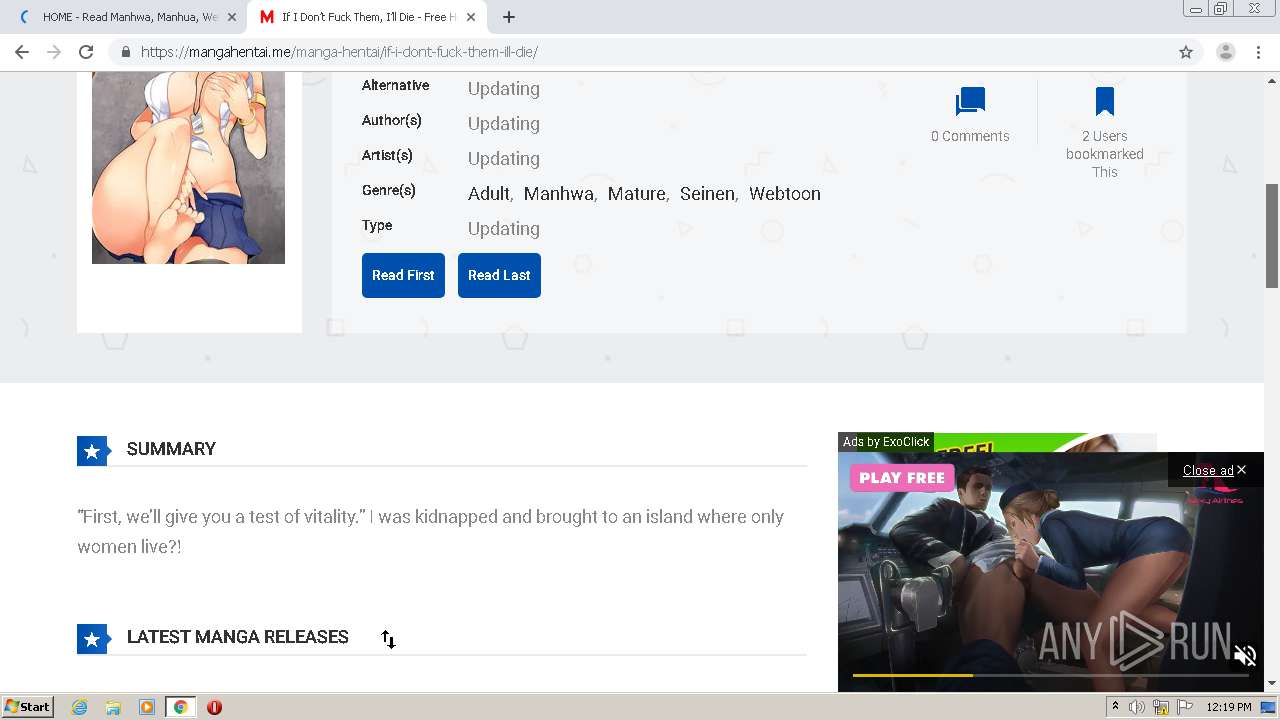Click the SUMMARY heading text
The height and width of the screenshot is (720, 1280).
point(171,449)
